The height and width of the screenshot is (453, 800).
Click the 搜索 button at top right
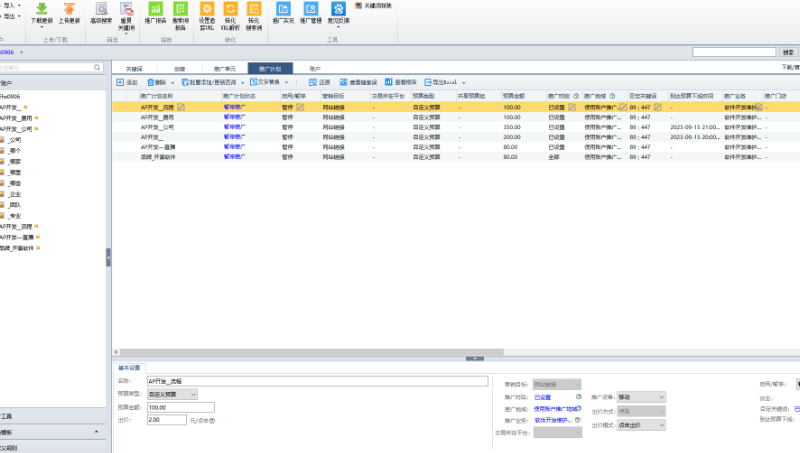click(788, 53)
